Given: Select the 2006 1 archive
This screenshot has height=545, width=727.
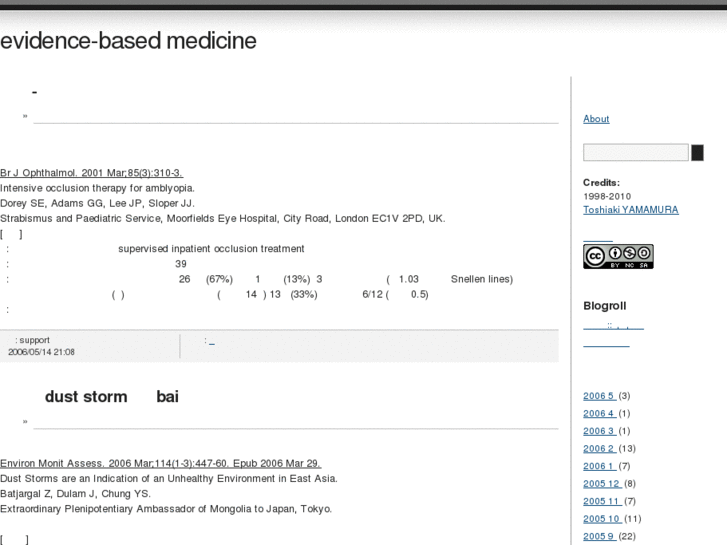Looking at the screenshot, I should point(600,466).
